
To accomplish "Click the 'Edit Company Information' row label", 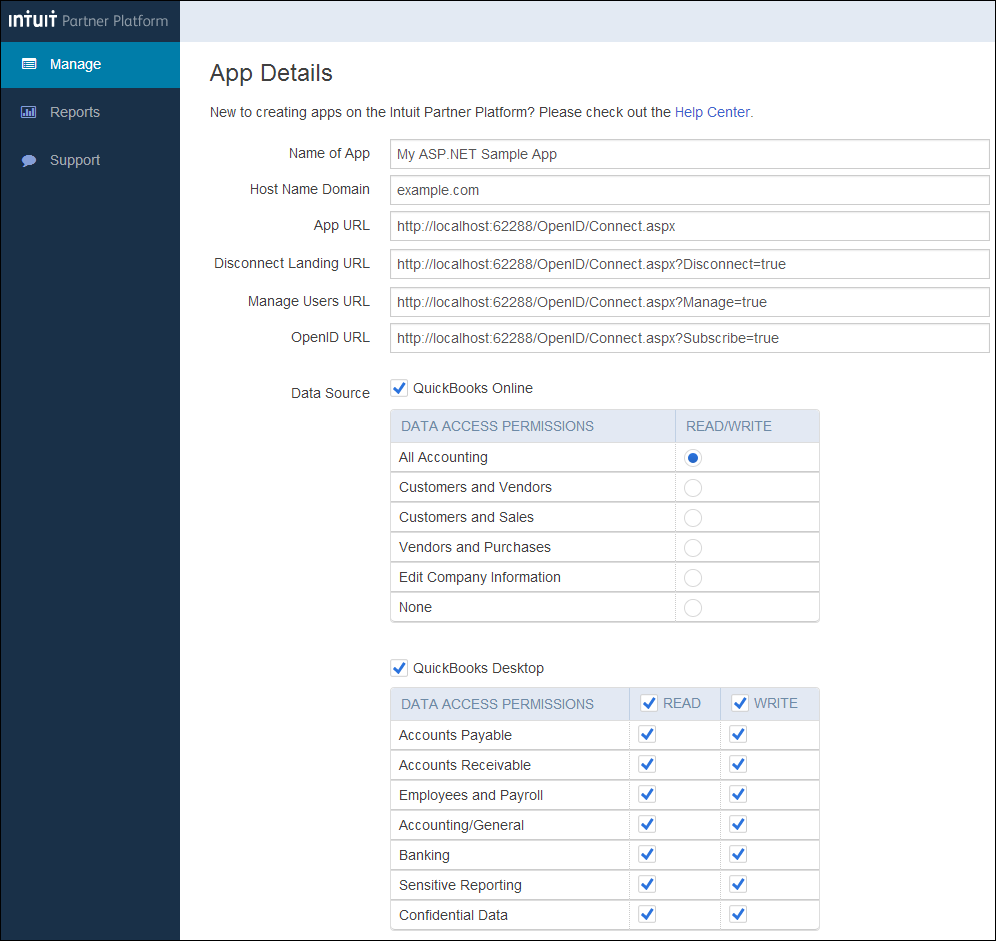I will [x=480, y=578].
